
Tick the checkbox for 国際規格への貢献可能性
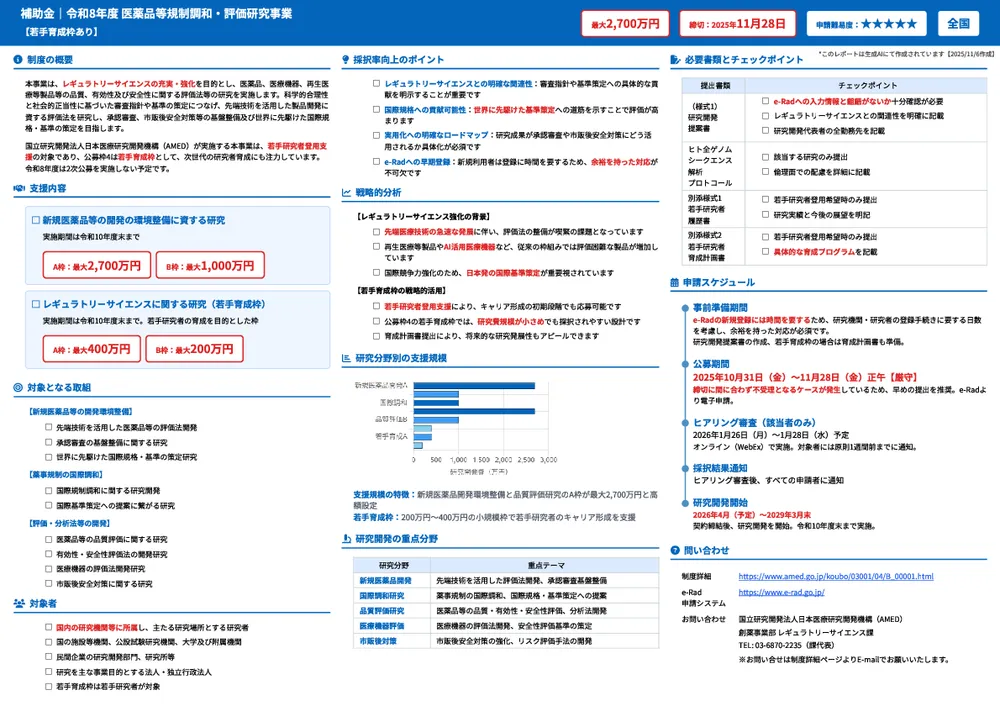click(376, 108)
